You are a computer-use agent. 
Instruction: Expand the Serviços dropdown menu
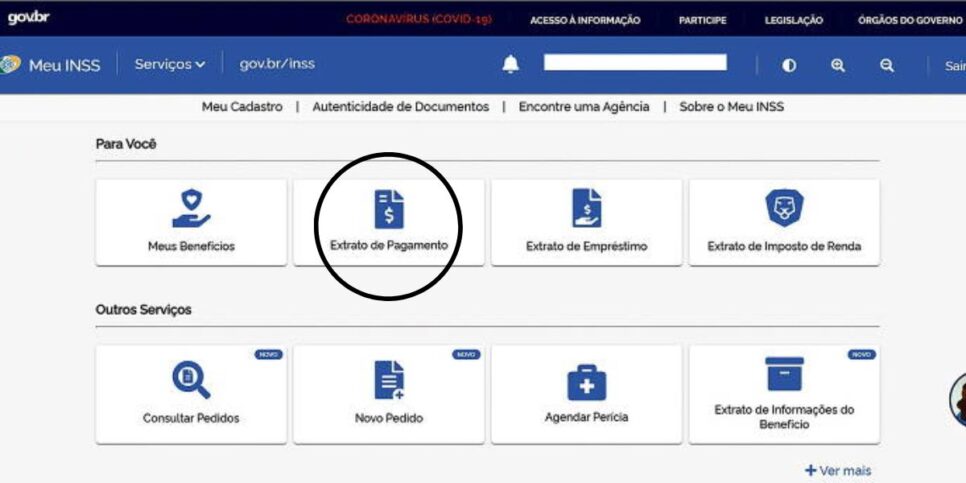click(169, 65)
